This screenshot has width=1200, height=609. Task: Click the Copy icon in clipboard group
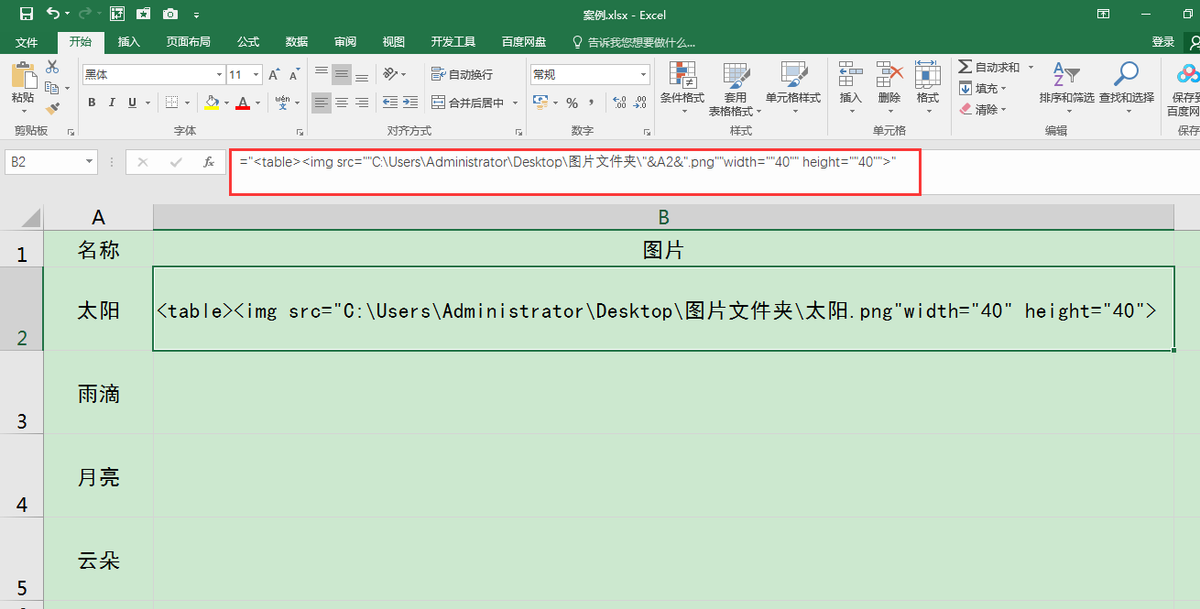[x=52, y=88]
